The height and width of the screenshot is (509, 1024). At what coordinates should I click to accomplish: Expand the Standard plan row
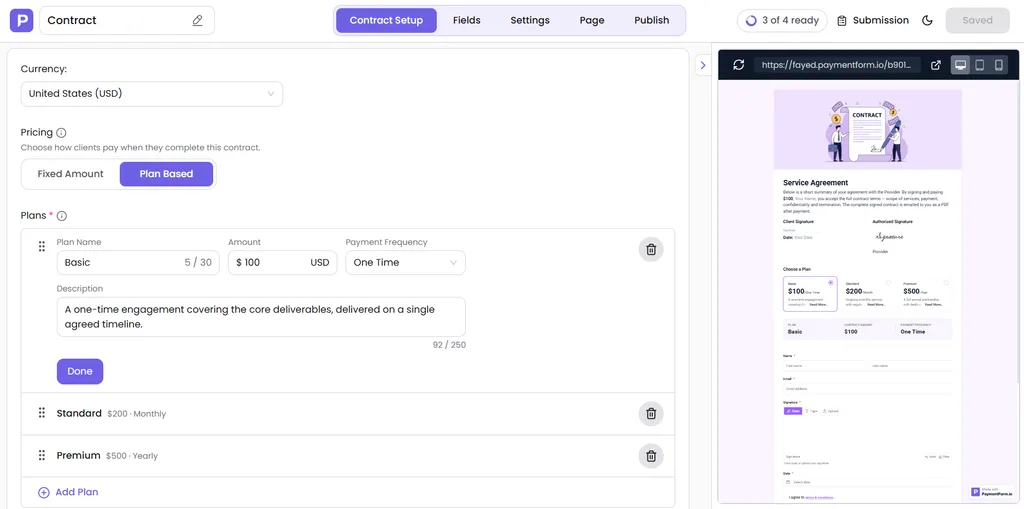pyautogui.click(x=347, y=414)
